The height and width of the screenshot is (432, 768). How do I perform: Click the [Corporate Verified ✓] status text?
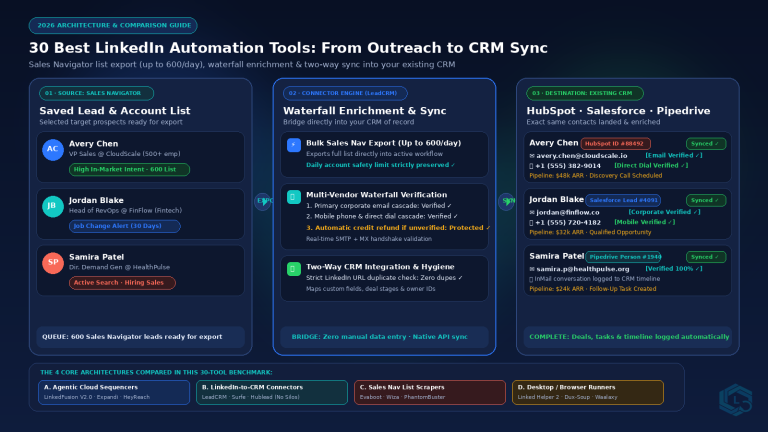click(664, 212)
